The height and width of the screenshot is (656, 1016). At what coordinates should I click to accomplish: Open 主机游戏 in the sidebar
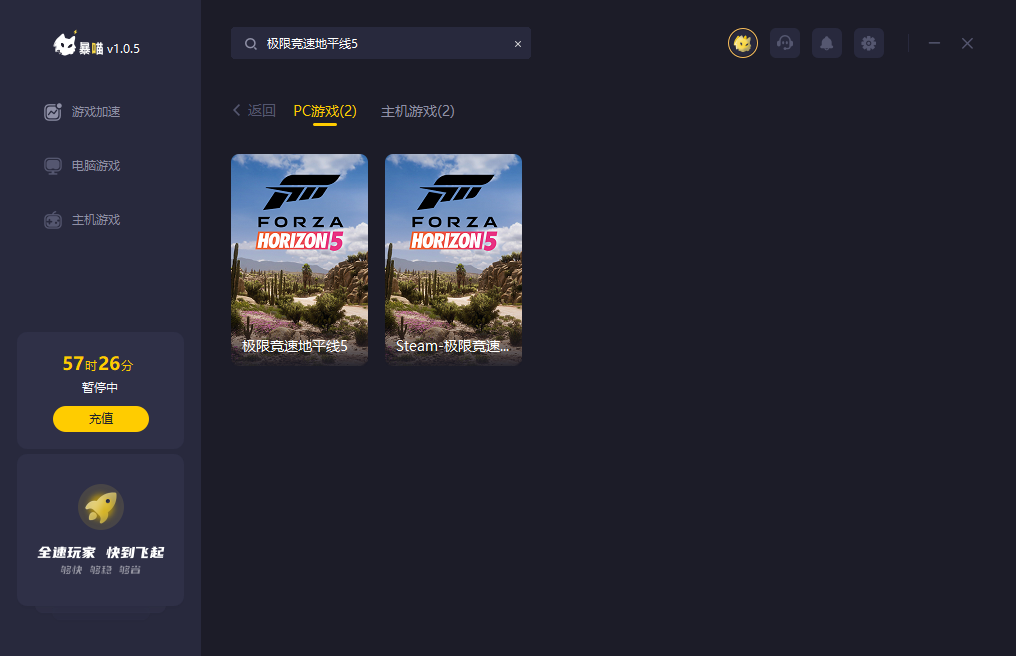click(82, 220)
